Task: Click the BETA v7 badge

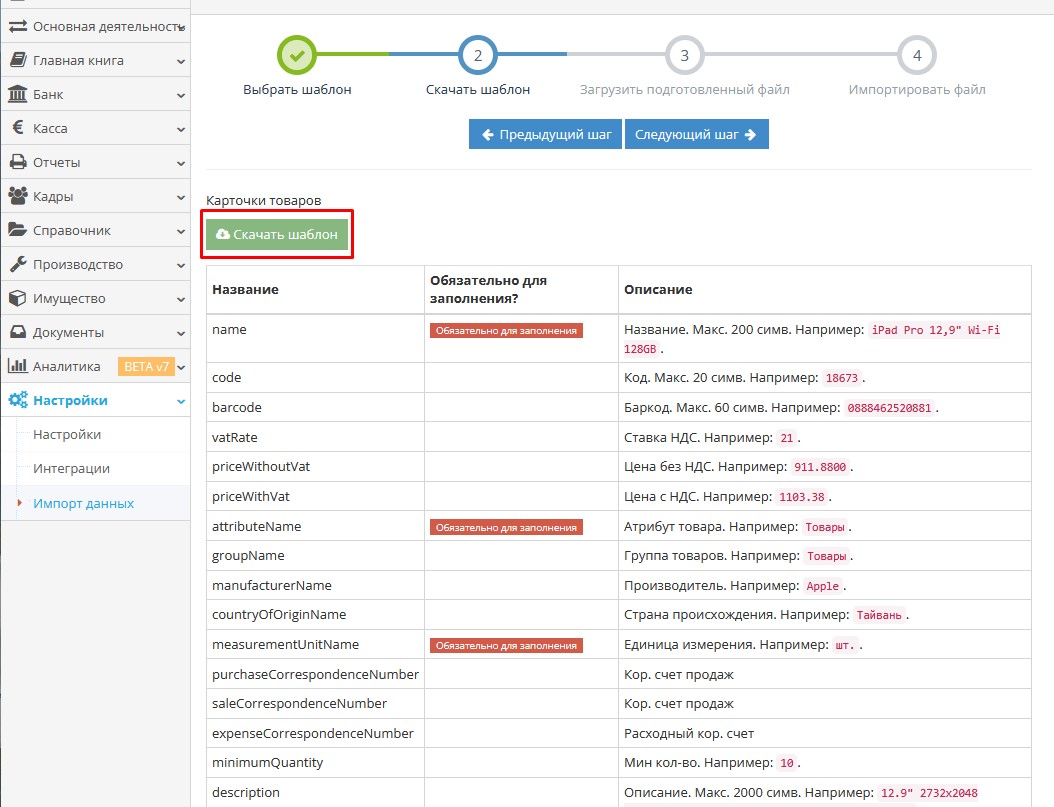Action: tap(146, 367)
